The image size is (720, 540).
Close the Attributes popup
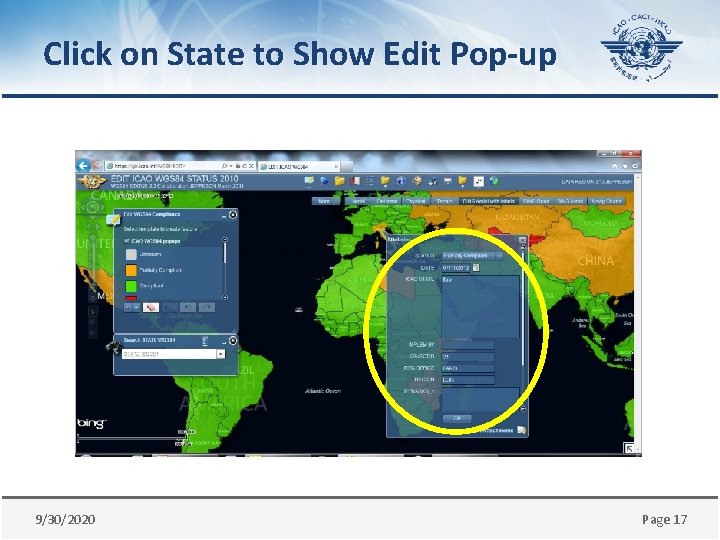pos(522,240)
